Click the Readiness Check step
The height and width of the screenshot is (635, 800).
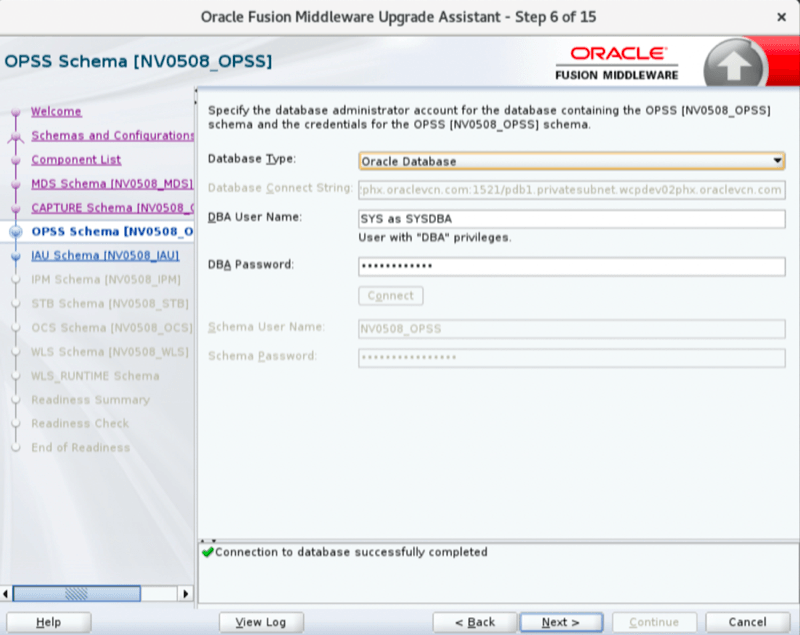pyautogui.click(x=80, y=423)
